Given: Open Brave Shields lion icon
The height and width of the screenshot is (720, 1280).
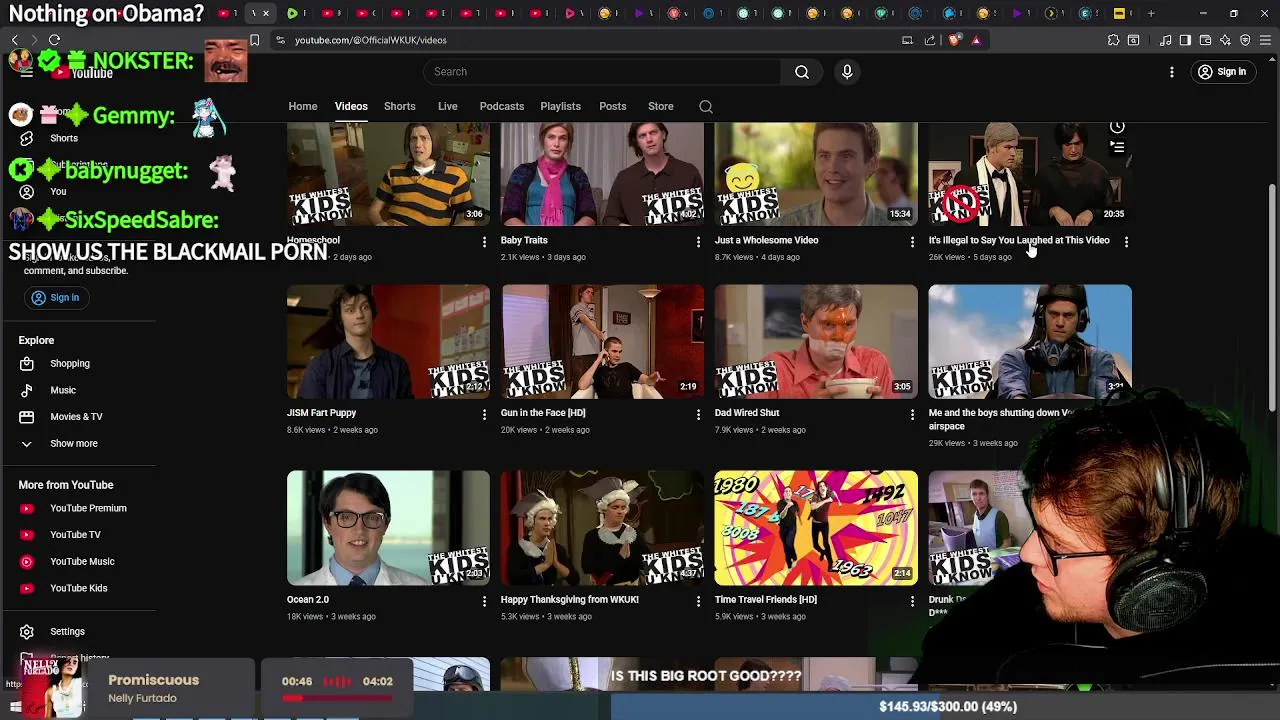Looking at the screenshot, I should [x=954, y=40].
